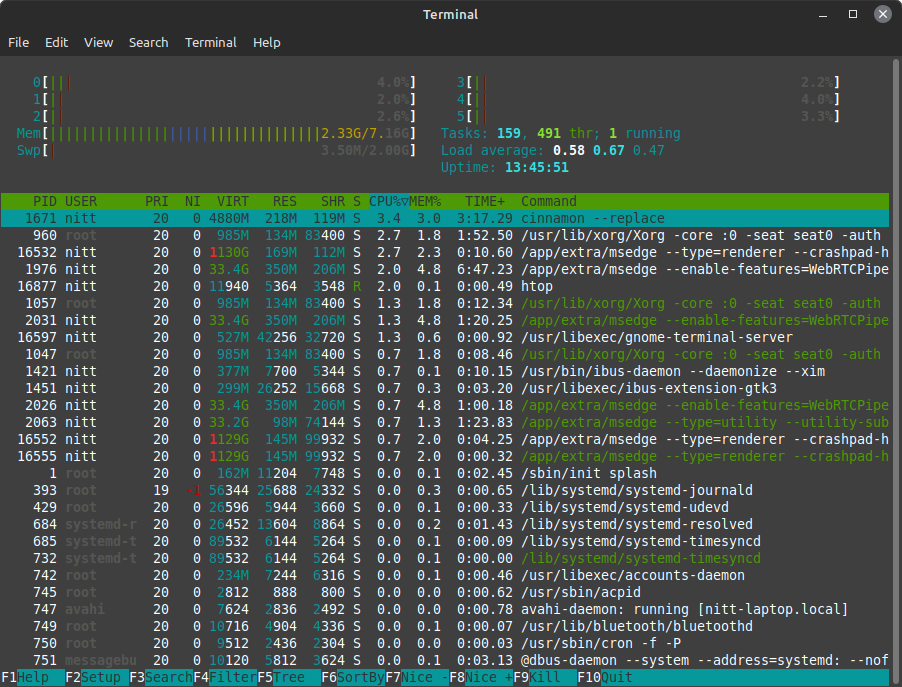Sort by the MEM% column header
The width and height of the screenshot is (902, 687).
pyautogui.click(x=426, y=201)
